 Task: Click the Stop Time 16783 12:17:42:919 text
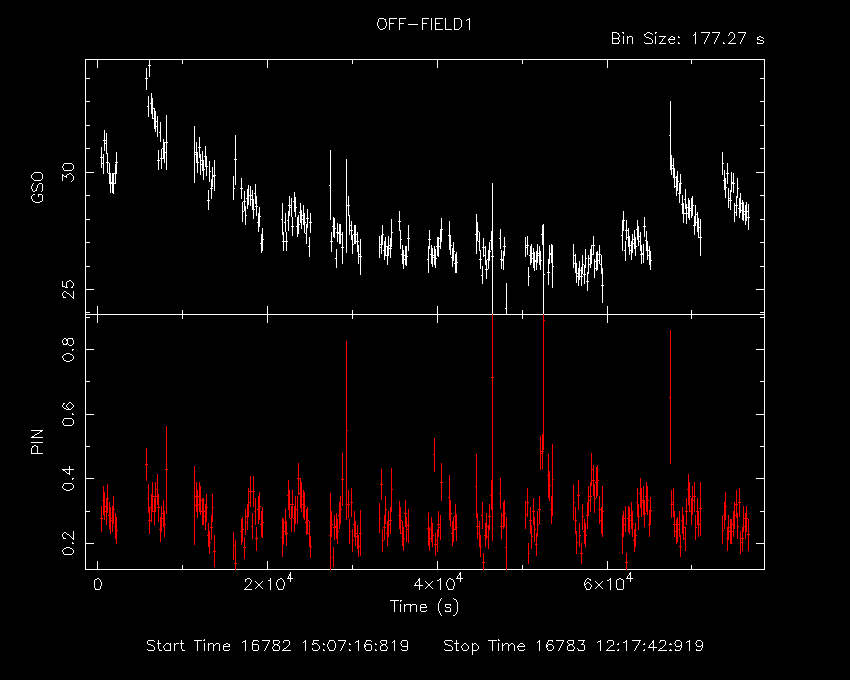tap(574, 646)
